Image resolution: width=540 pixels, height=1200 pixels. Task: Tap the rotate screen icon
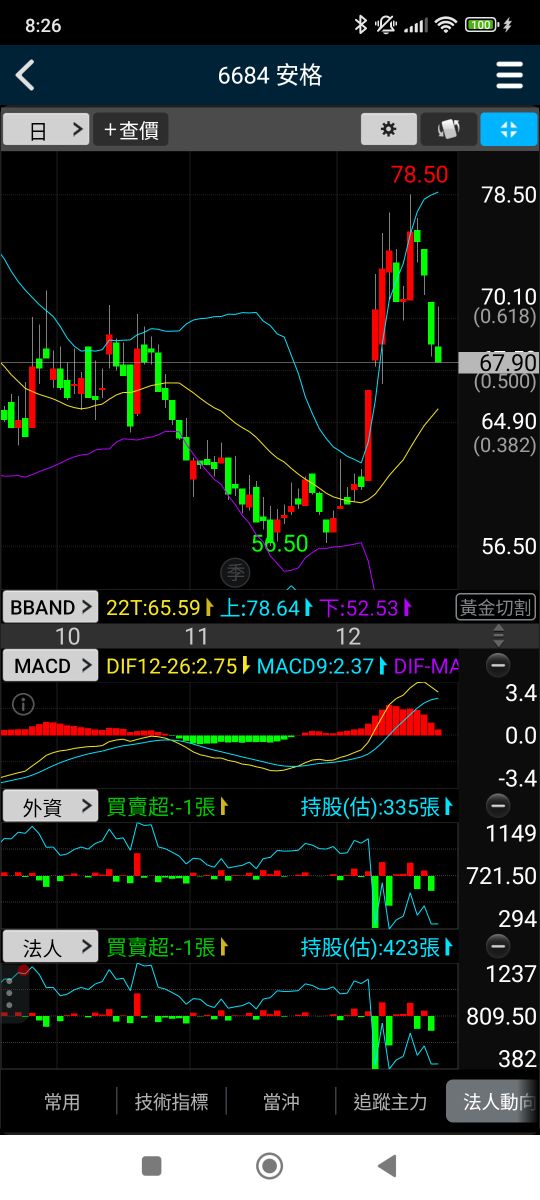[x=448, y=129]
